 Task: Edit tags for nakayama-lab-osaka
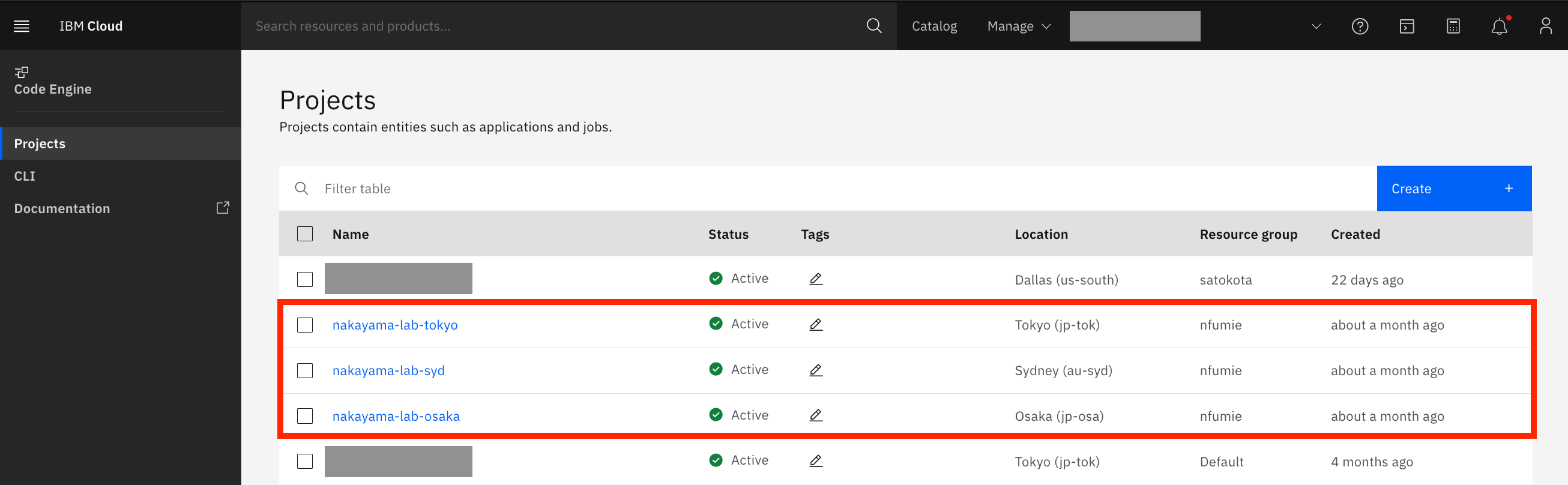point(816,415)
